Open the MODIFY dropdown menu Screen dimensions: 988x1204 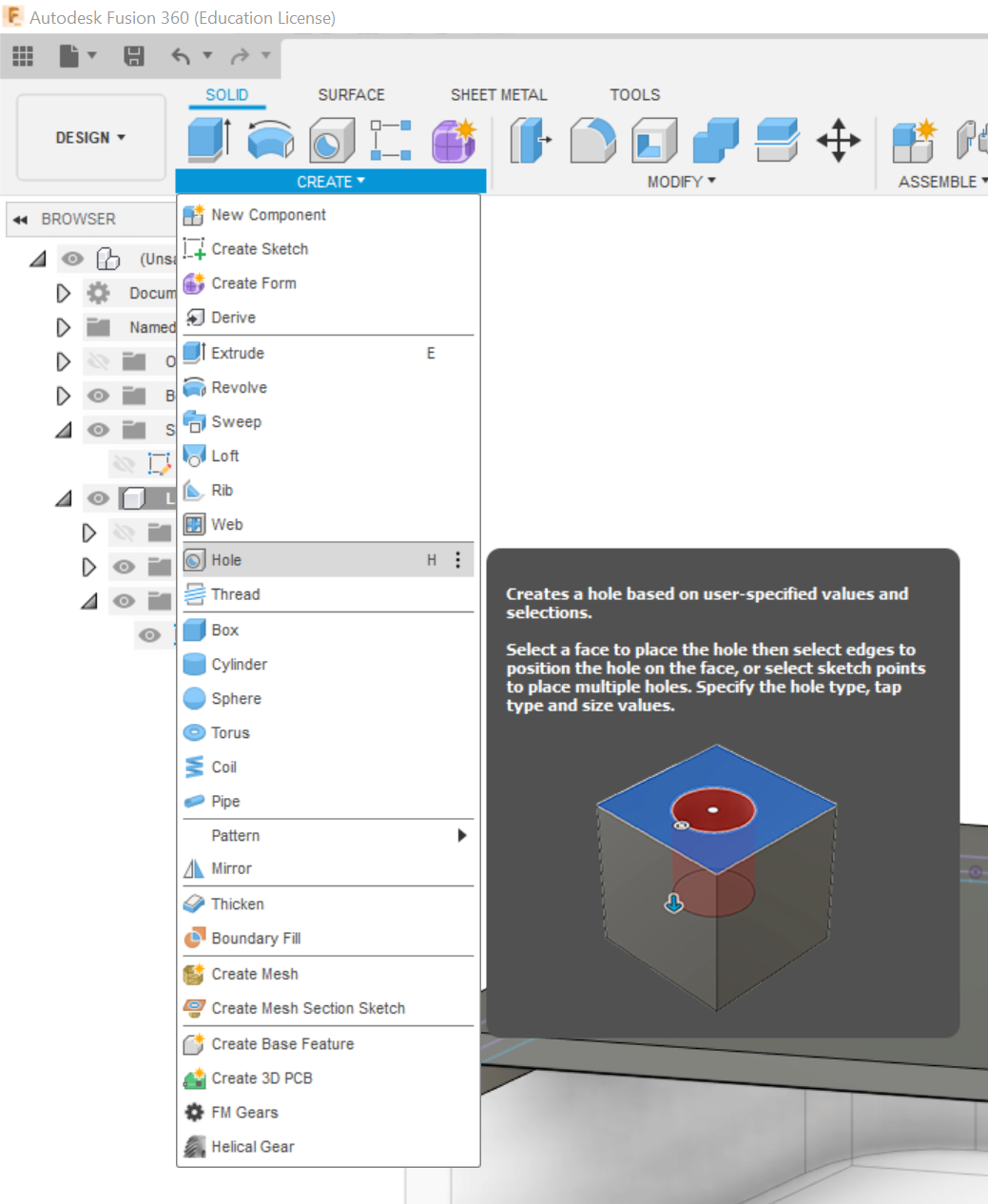(682, 182)
